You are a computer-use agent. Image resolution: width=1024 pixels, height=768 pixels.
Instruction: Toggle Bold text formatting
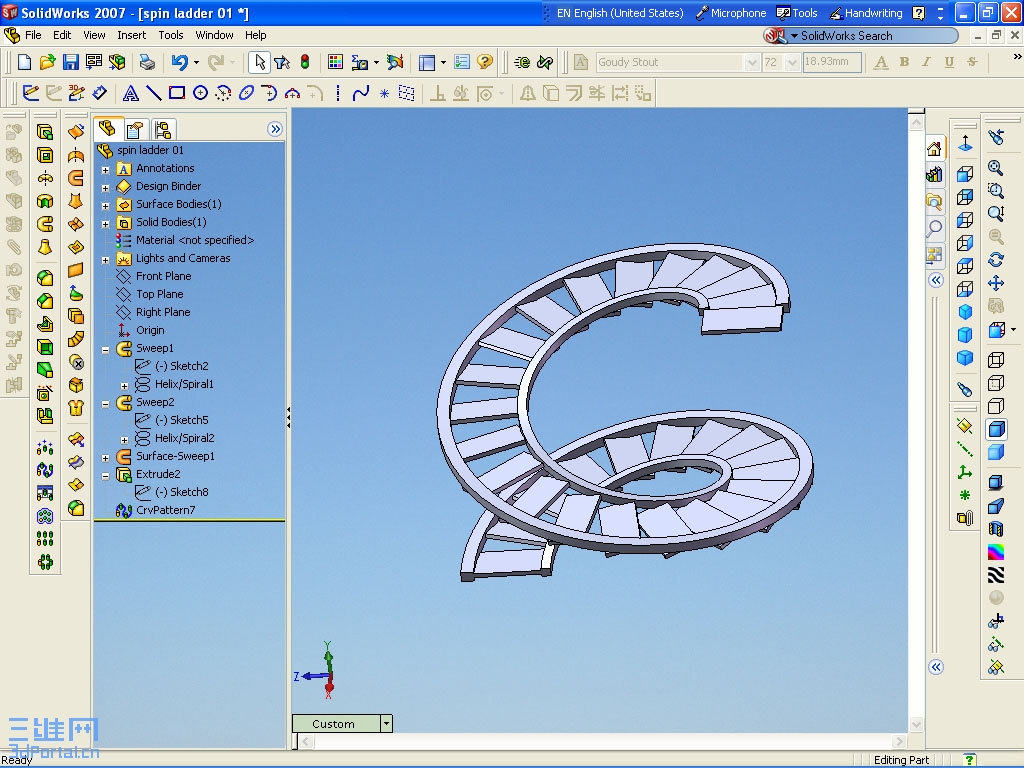tap(904, 62)
